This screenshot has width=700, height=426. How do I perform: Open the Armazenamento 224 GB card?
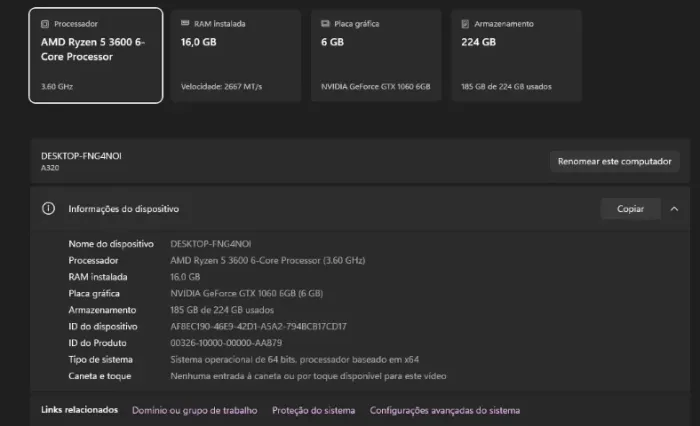pyautogui.click(x=517, y=55)
